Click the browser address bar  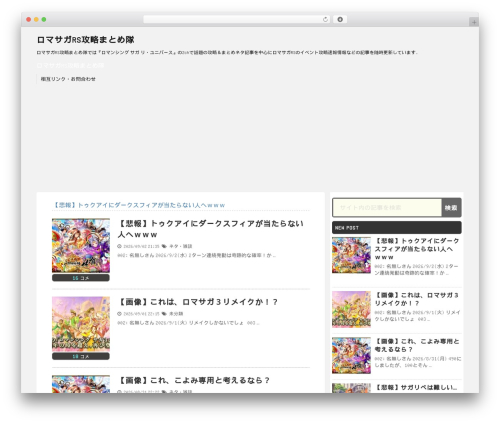tap(237, 19)
